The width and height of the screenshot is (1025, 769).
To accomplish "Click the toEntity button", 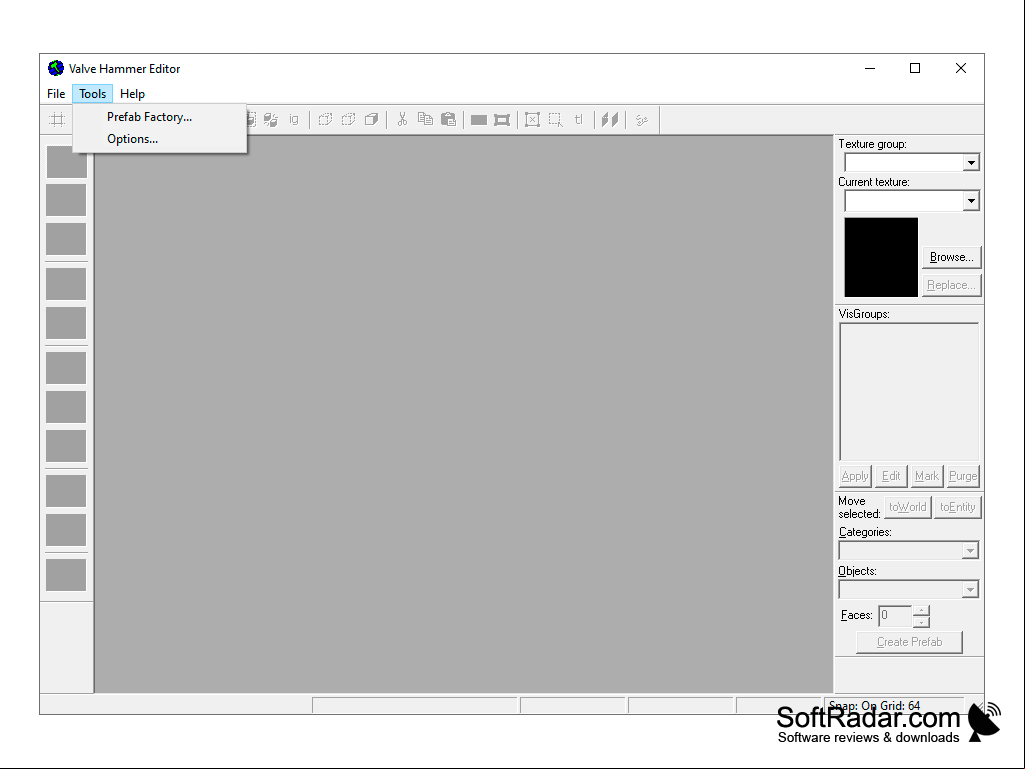I will pyautogui.click(x=957, y=507).
